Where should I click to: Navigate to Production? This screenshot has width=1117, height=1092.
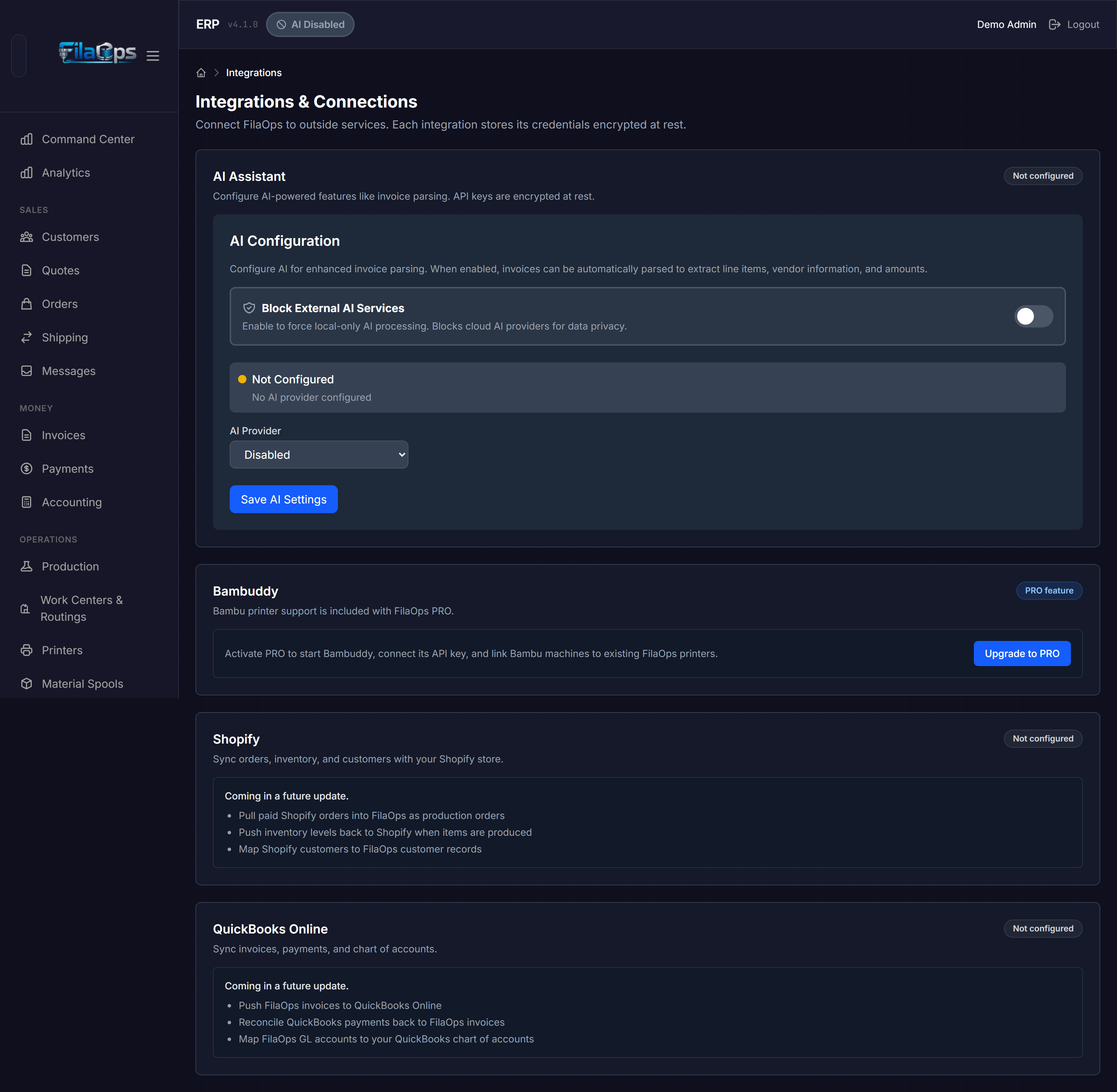click(88, 567)
